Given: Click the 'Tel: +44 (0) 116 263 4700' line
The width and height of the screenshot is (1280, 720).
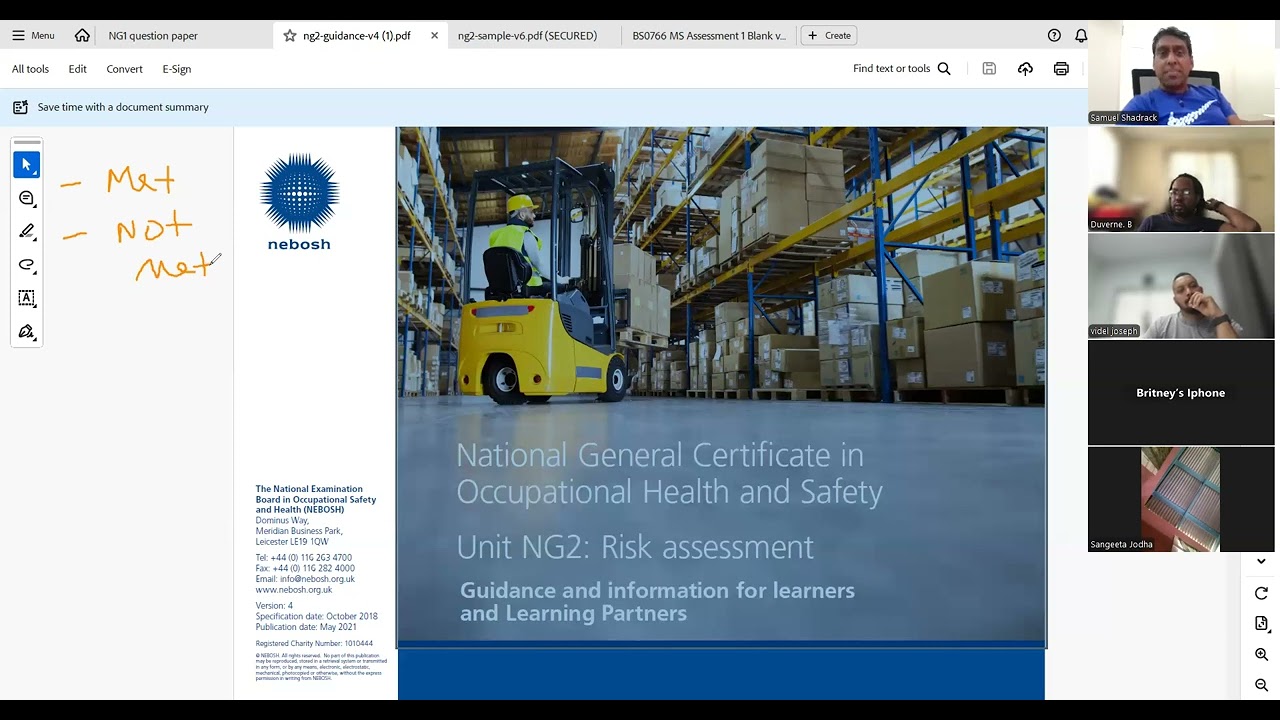Looking at the screenshot, I should pyautogui.click(x=304, y=558).
